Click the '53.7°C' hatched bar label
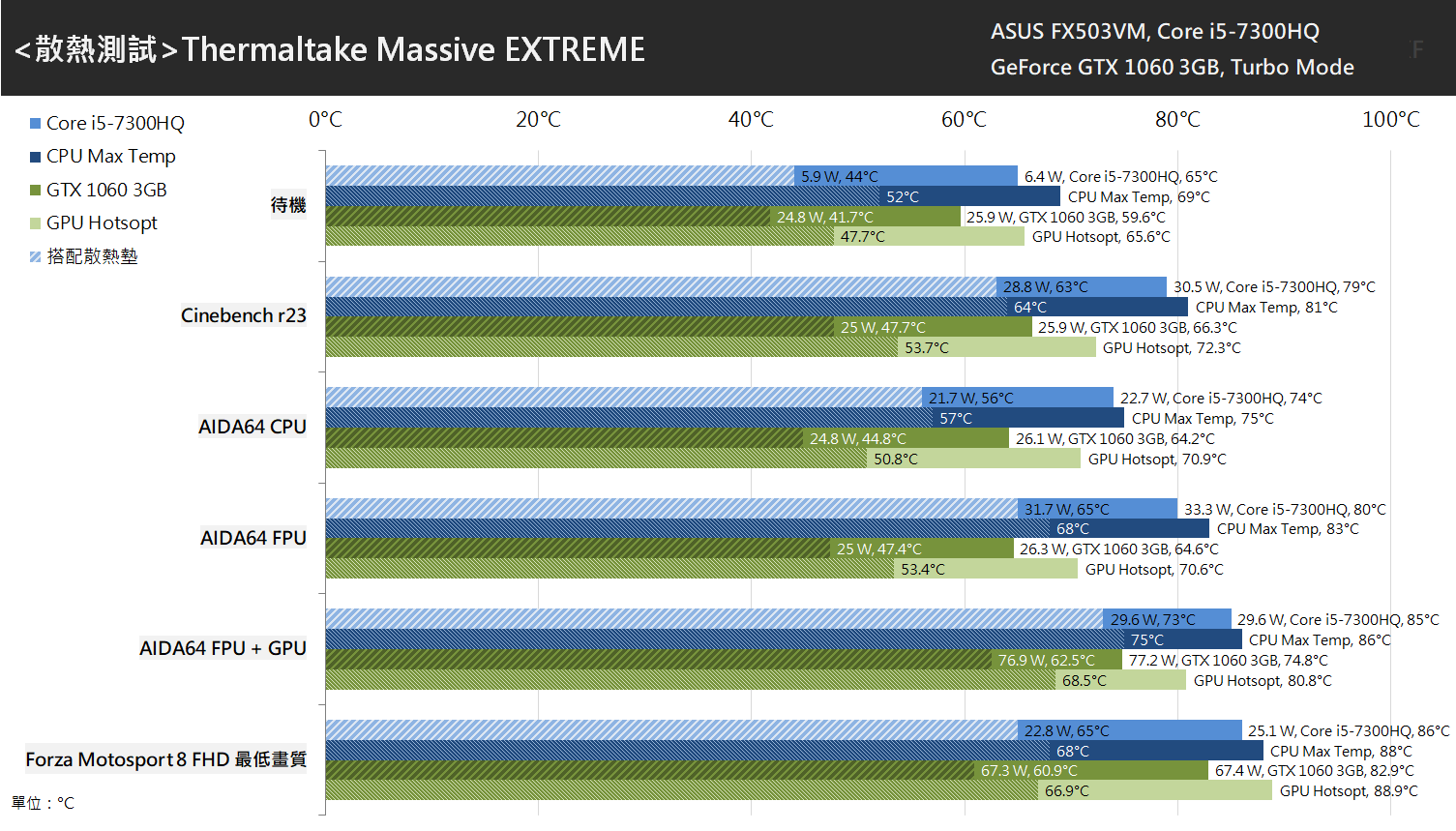The height and width of the screenshot is (831, 1456). coord(927,347)
